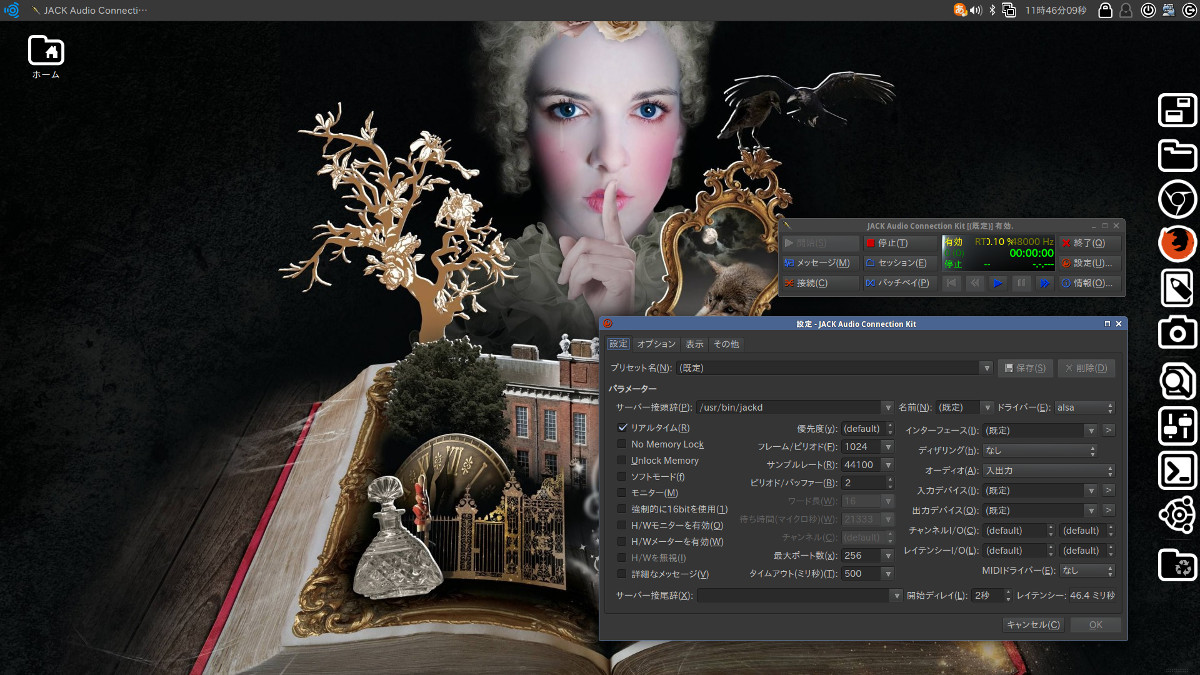Click the transport fast-forward button
Image resolution: width=1200 pixels, height=675 pixels.
[x=1044, y=283]
